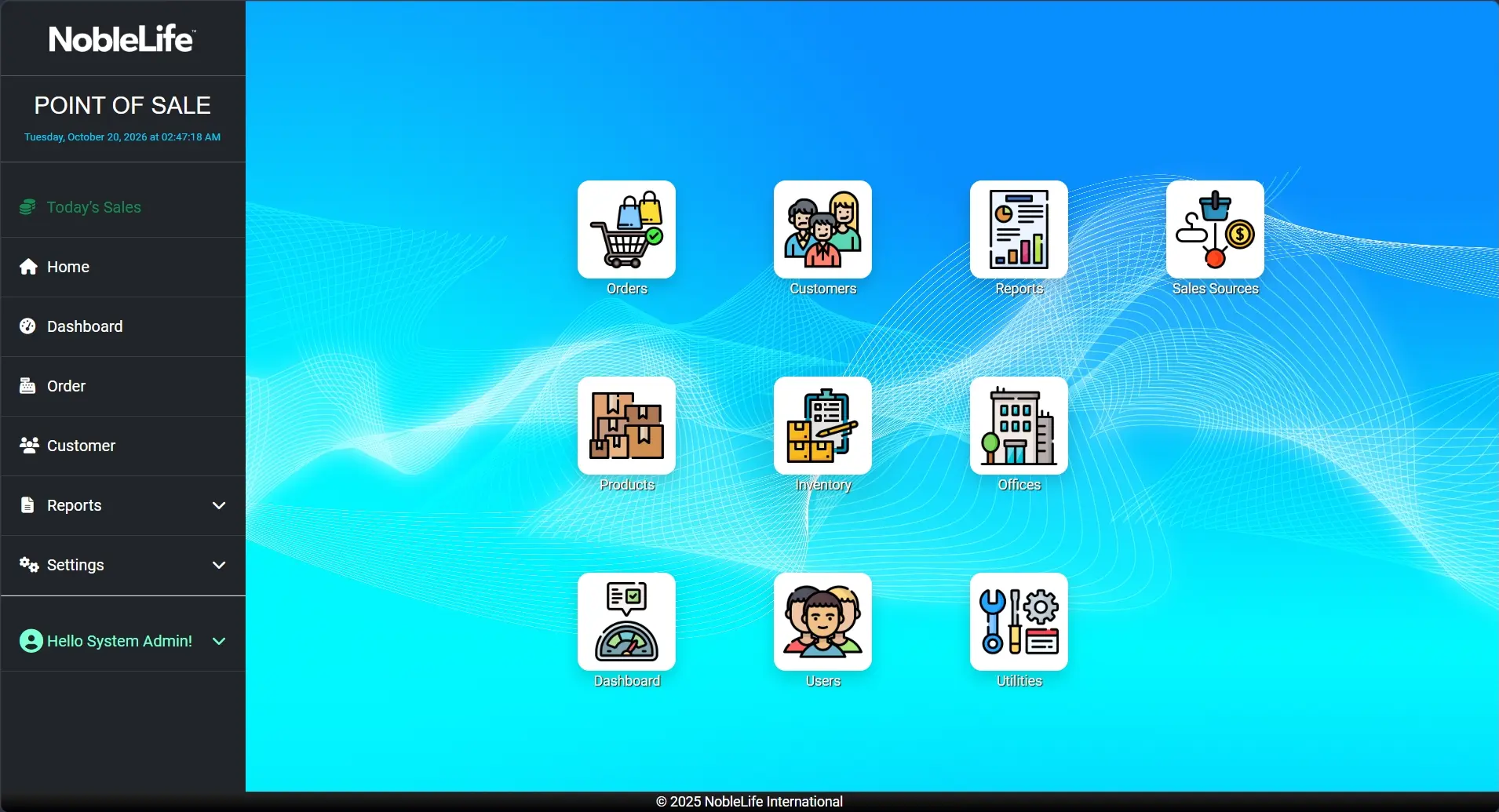Open the Products boxes tile

[626, 425]
